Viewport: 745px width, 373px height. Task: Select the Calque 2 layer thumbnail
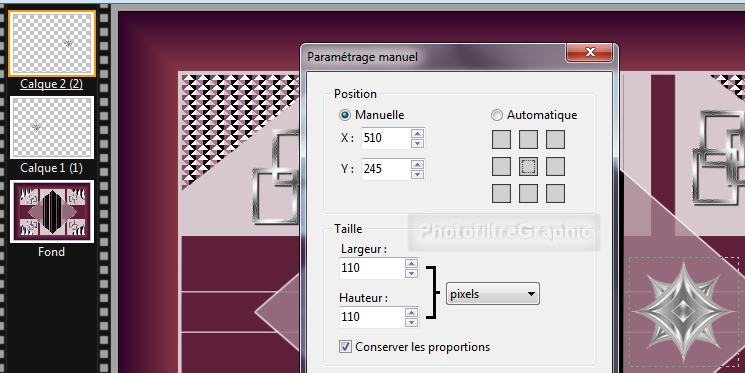click(52, 43)
